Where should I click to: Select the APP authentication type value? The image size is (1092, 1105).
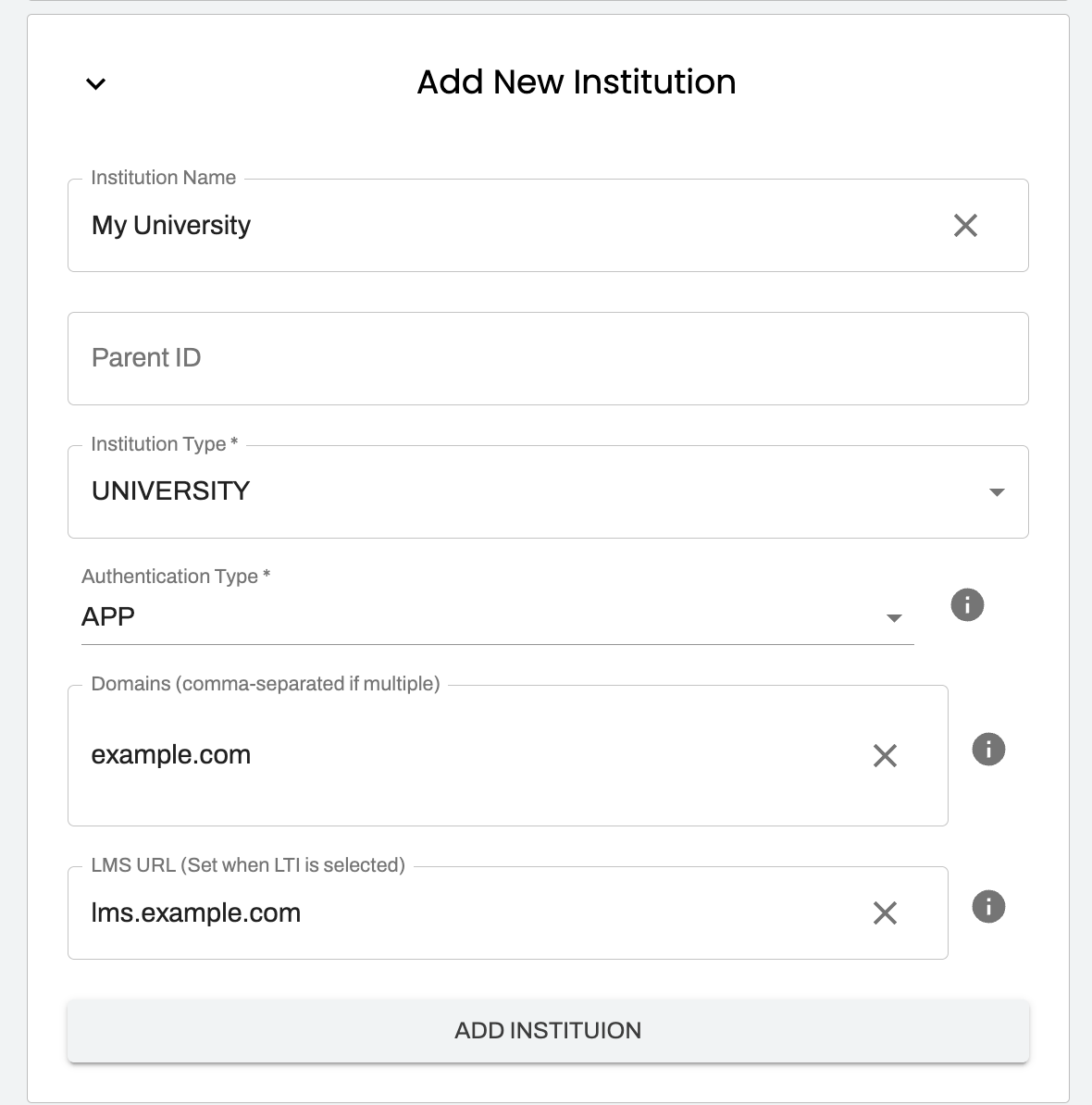(107, 616)
